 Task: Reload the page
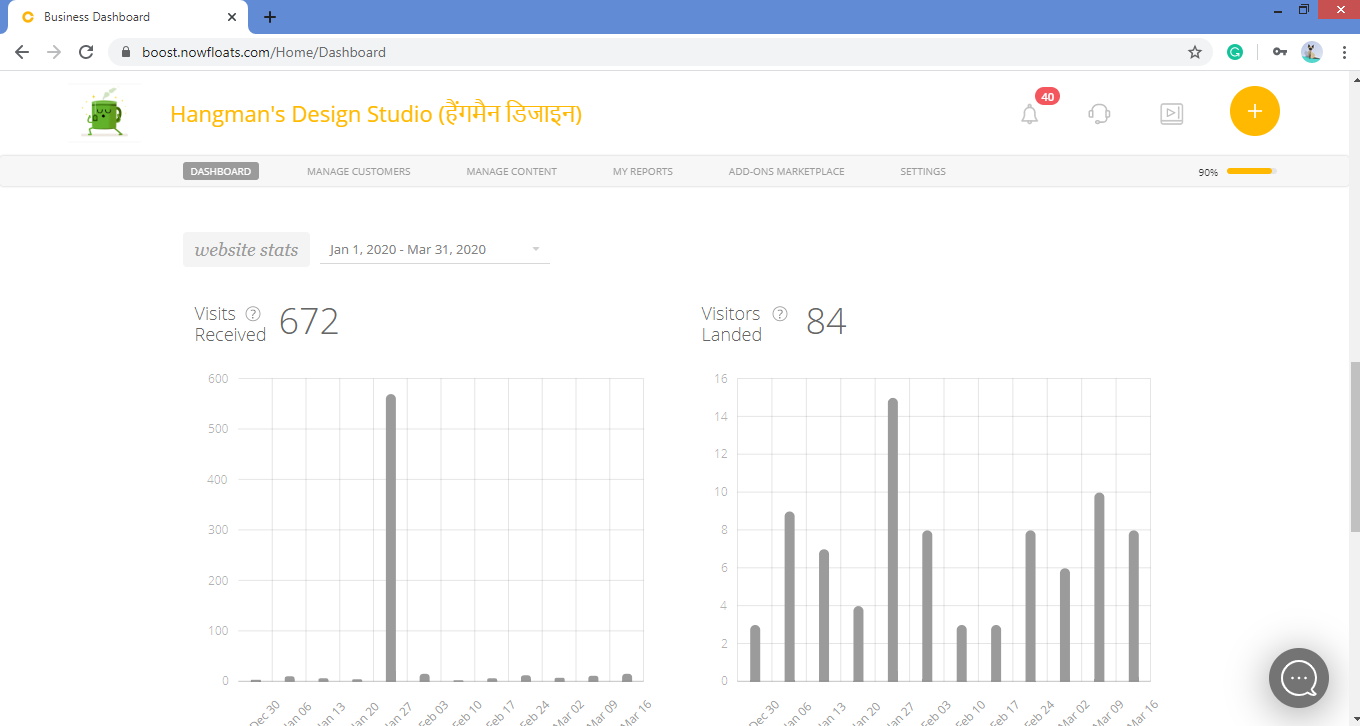[x=86, y=52]
